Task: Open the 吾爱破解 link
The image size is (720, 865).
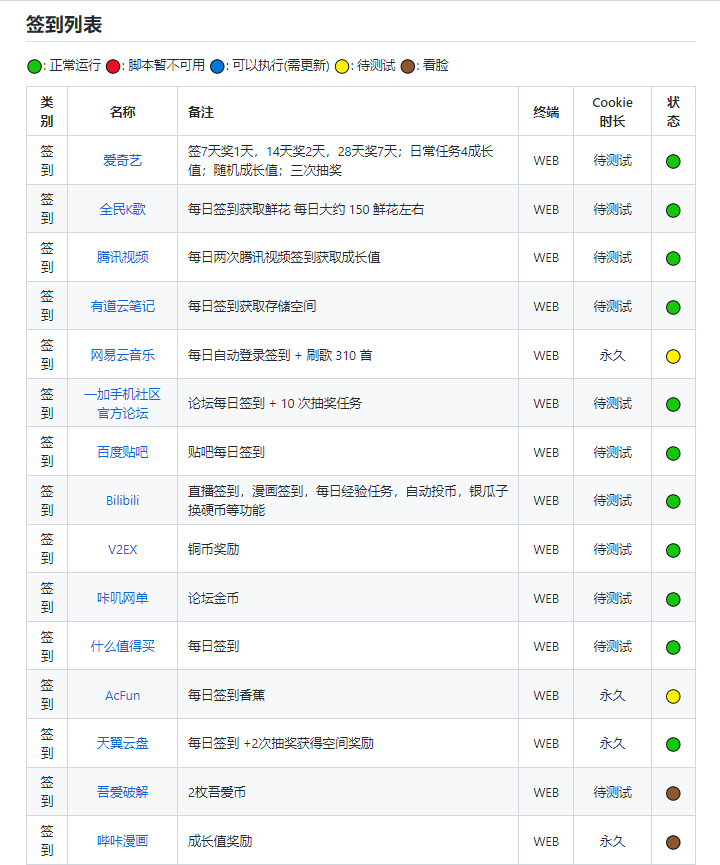Action: click(122, 792)
